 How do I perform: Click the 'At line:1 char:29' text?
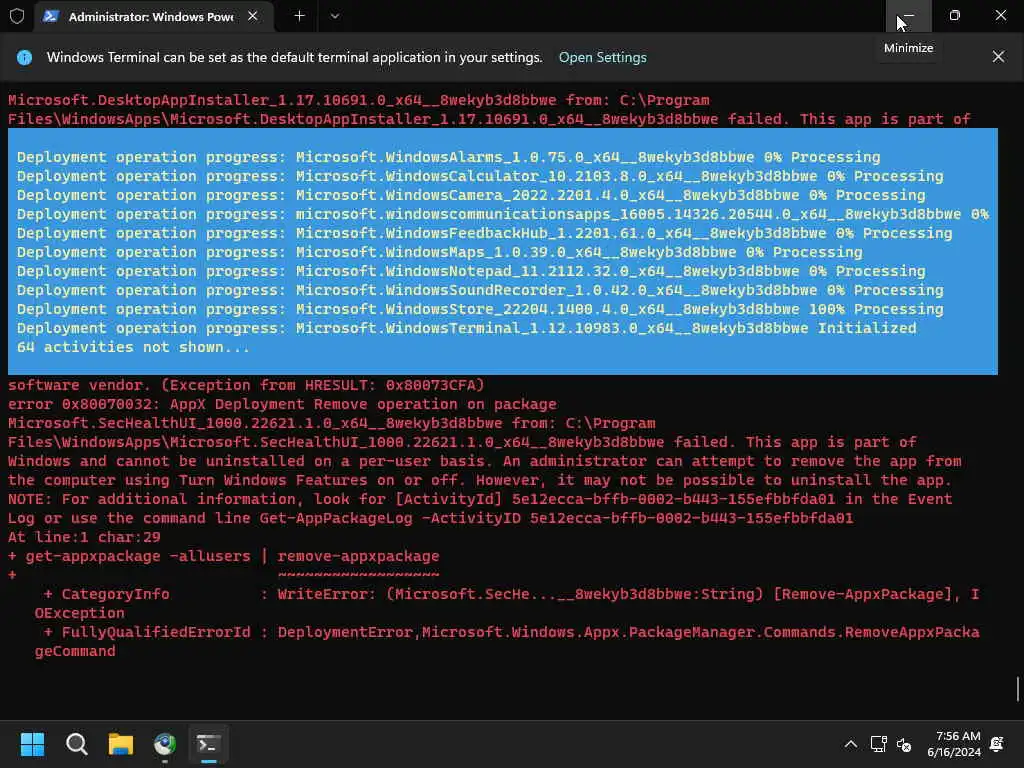(x=84, y=537)
